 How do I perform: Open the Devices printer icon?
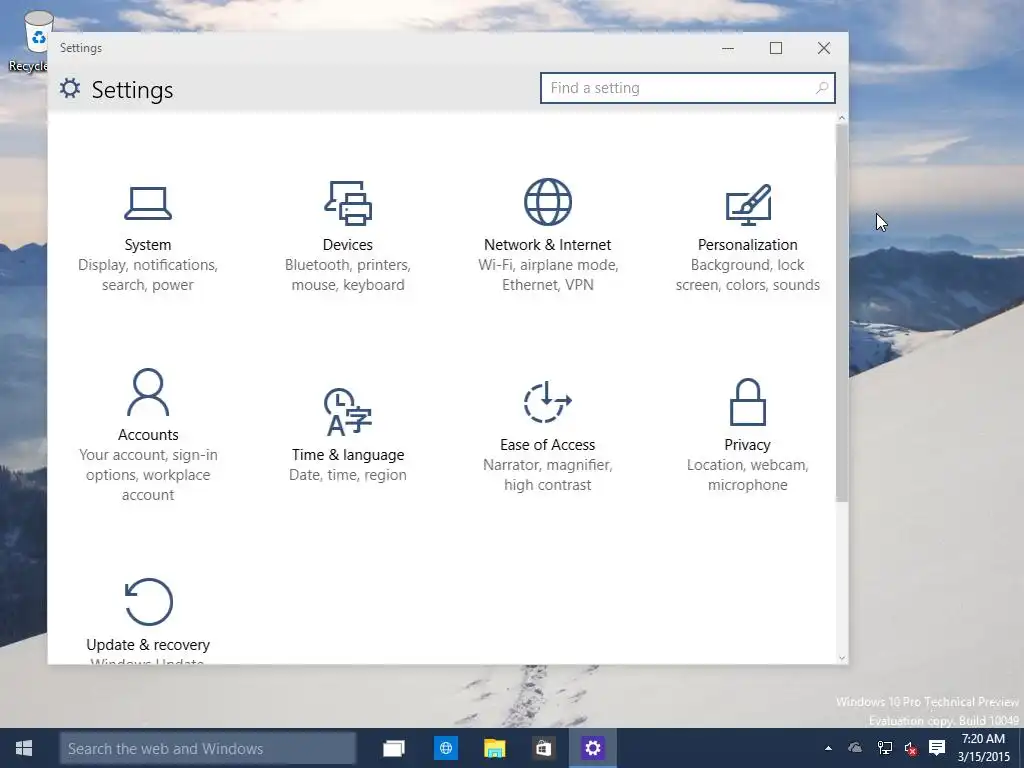[x=348, y=203]
